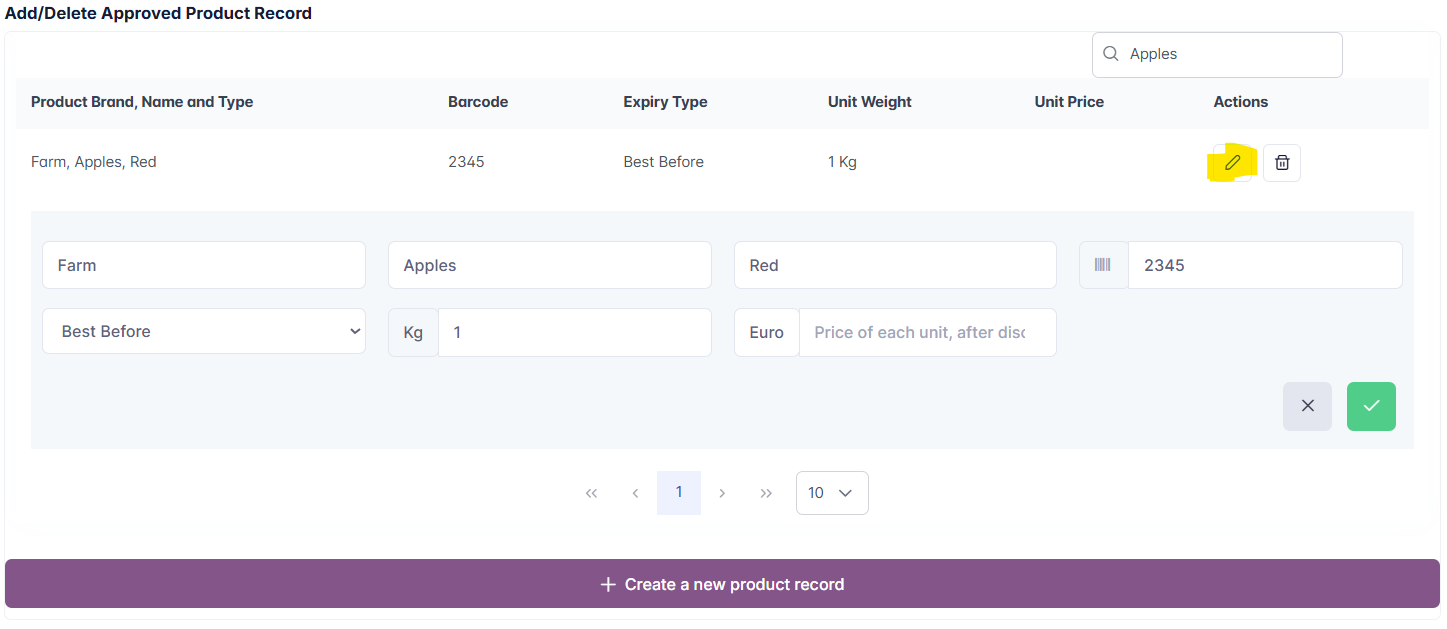
Task: Click the type field containing Red
Action: [895, 265]
